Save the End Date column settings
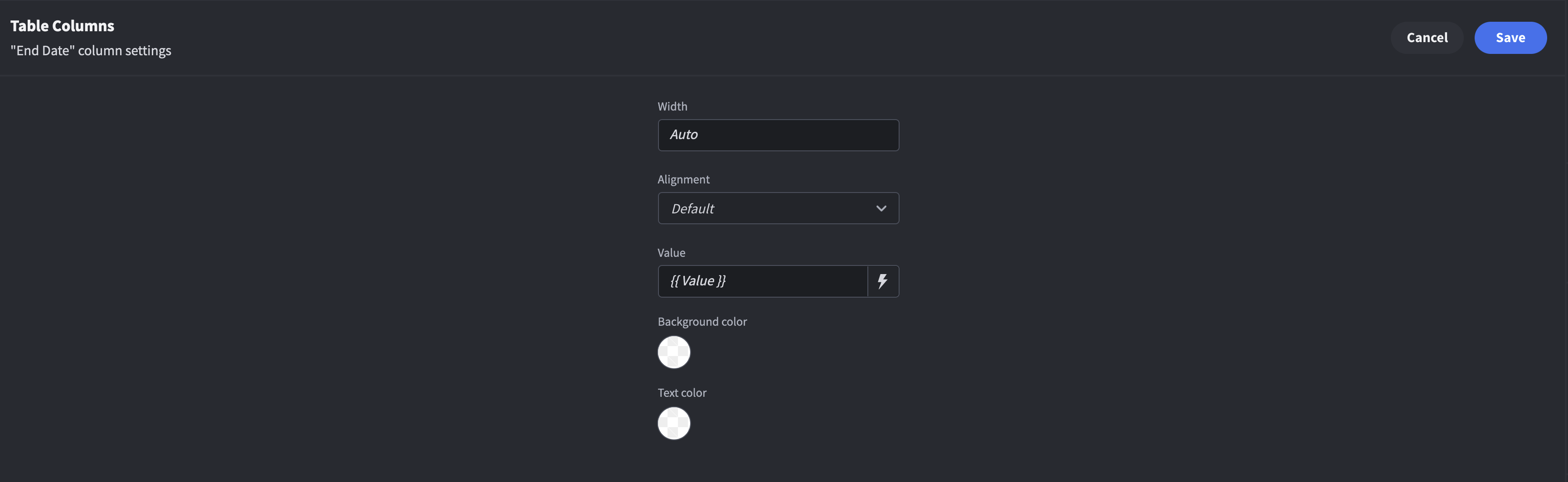Viewport: 1568px width, 482px height. pos(1510,37)
